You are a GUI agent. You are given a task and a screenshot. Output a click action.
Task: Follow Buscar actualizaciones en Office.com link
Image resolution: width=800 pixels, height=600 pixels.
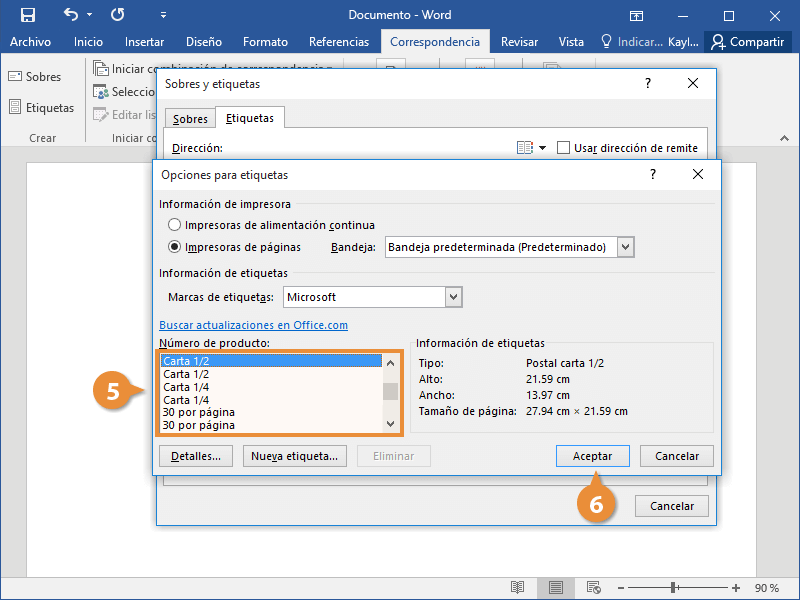tap(253, 325)
